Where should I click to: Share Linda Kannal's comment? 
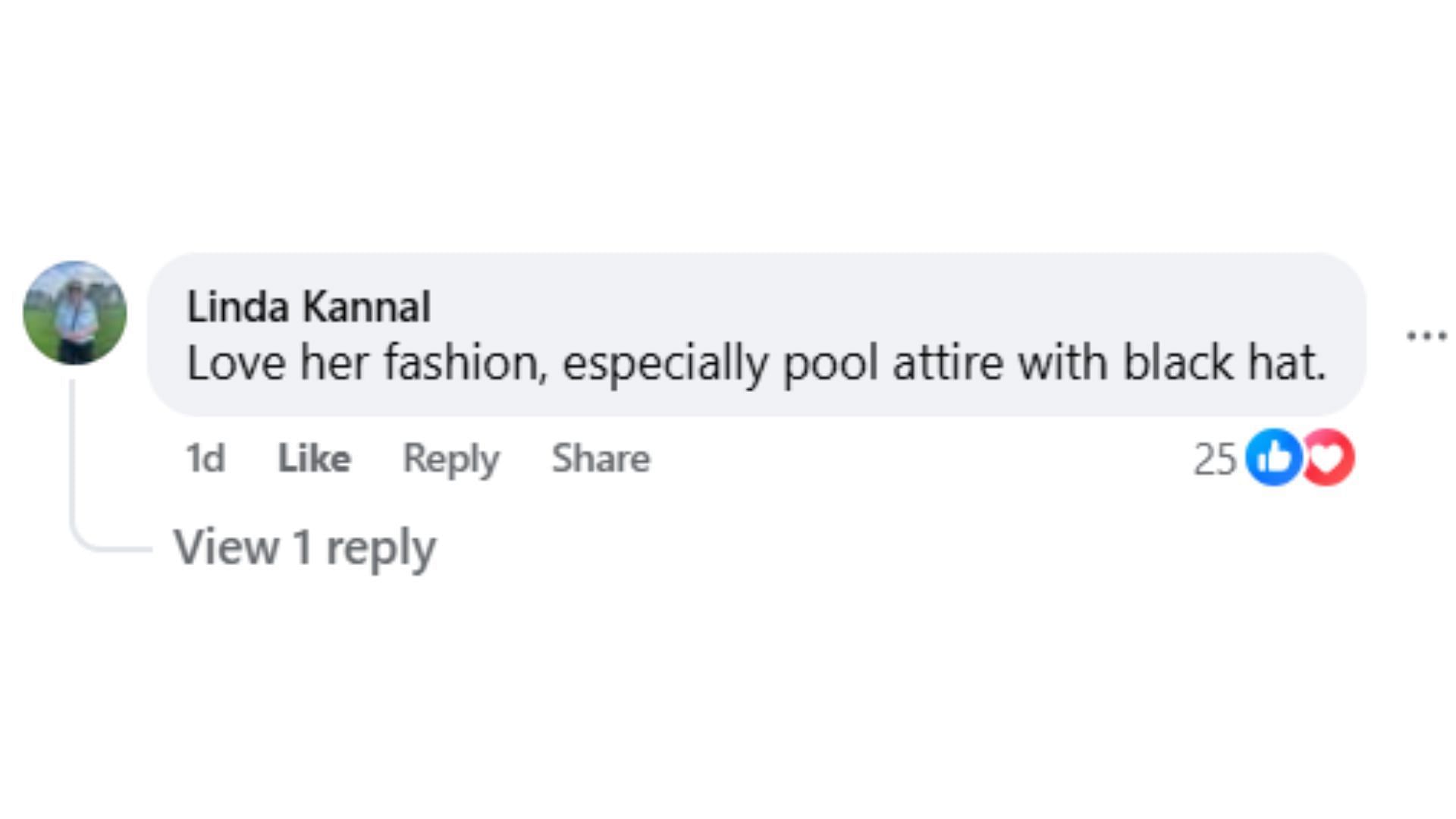[601, 458]
